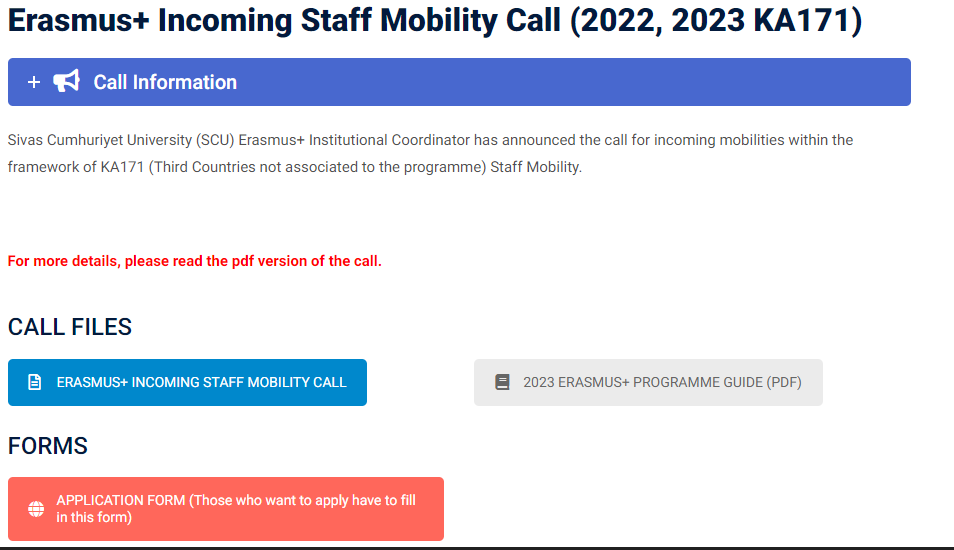Click '(2022, 2023 KA171)' in the title
The image size is (954, 550).
click(x=715, y=21)
